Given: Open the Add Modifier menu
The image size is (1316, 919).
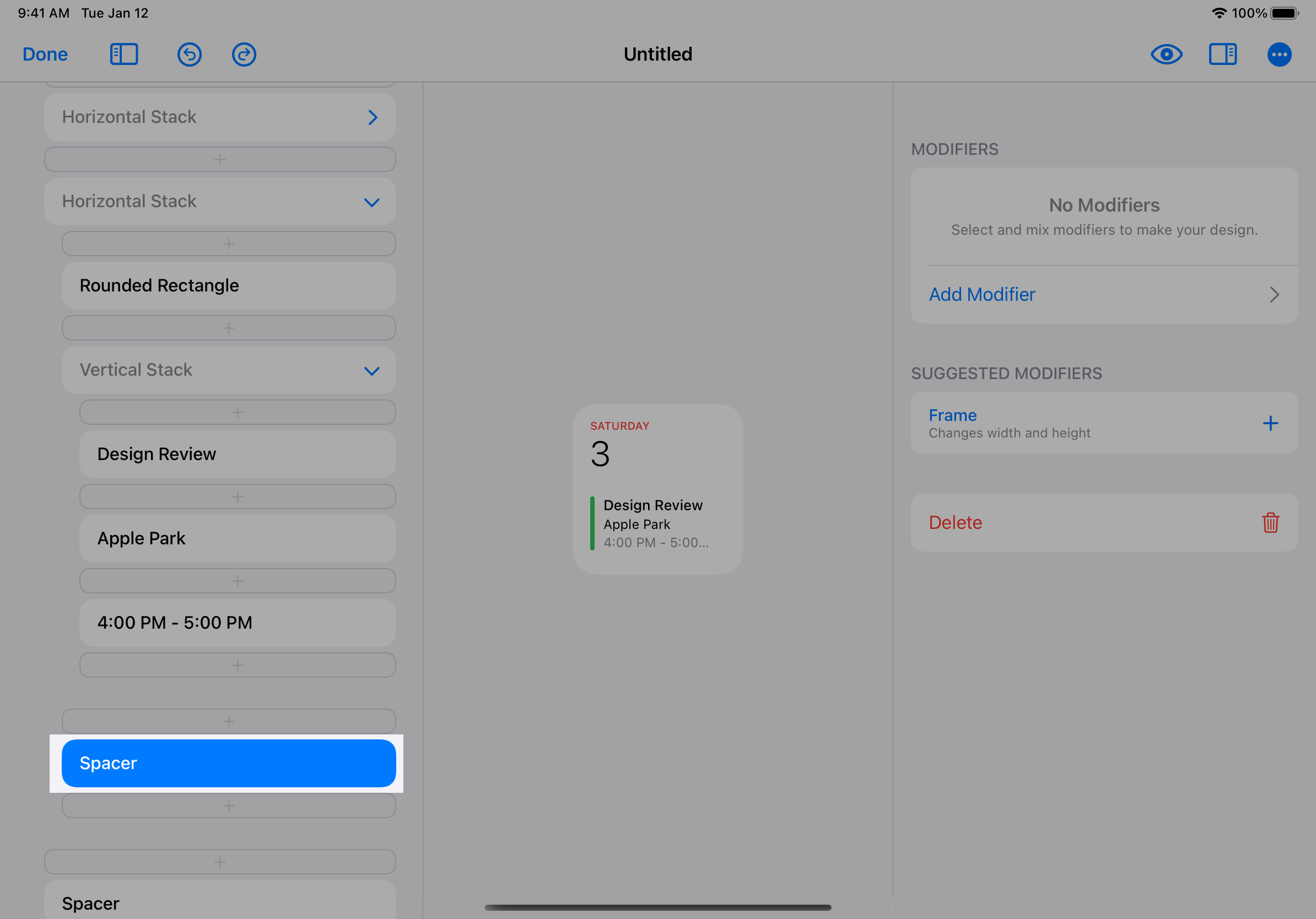Looking at the screenshot, I should click(x=1103, y=295).
